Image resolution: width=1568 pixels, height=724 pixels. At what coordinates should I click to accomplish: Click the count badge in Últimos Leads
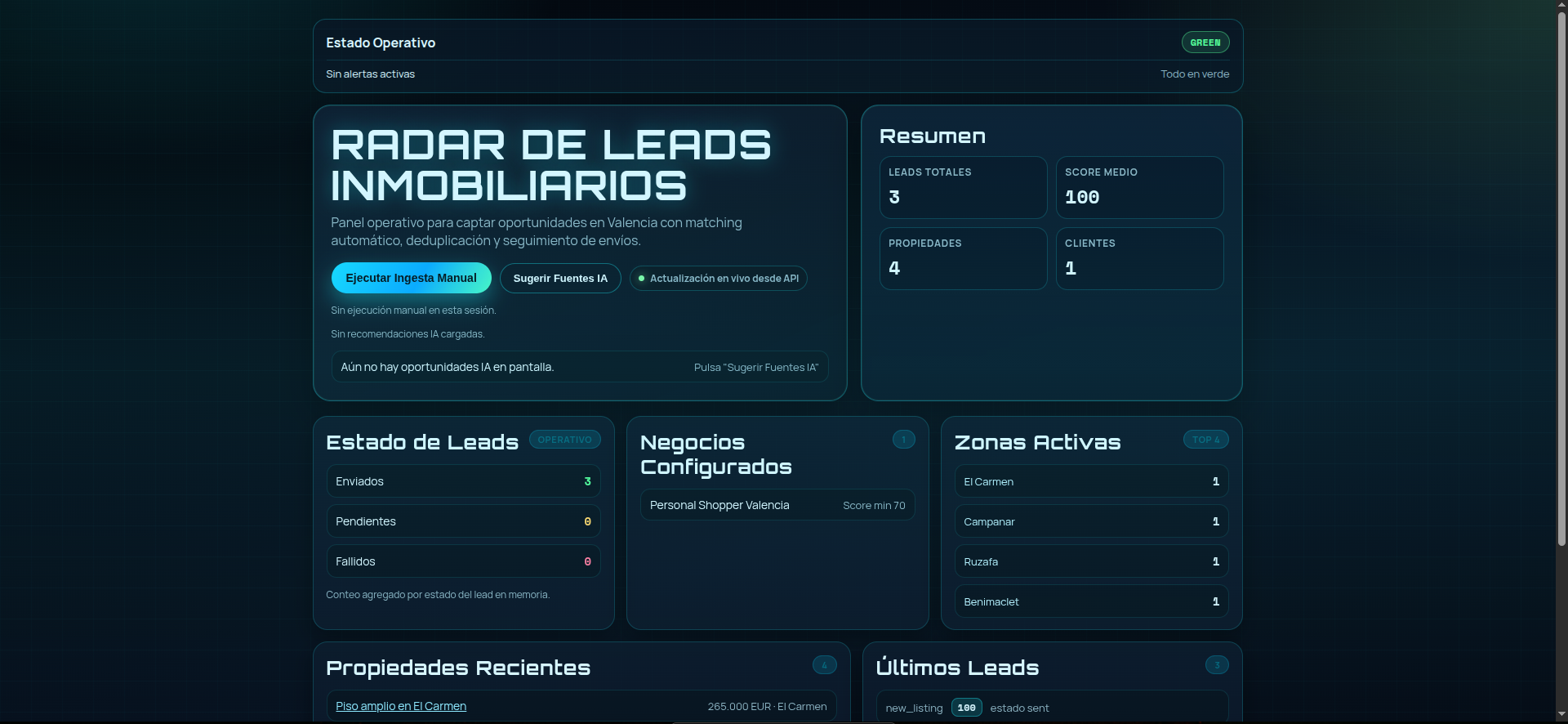1216,665
